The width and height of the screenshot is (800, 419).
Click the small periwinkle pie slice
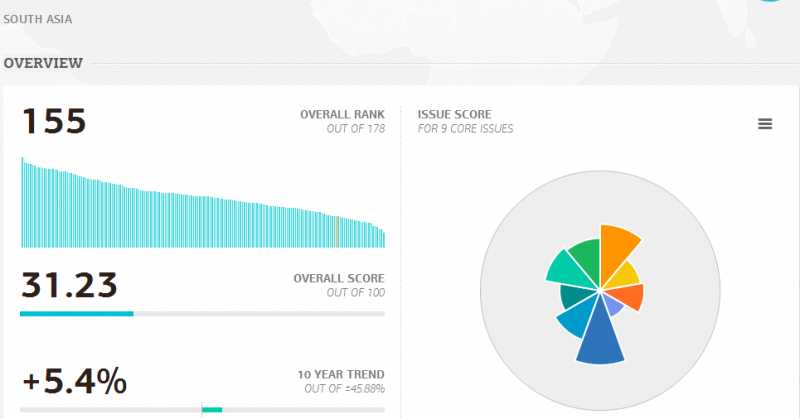click(x=614, y=306)
